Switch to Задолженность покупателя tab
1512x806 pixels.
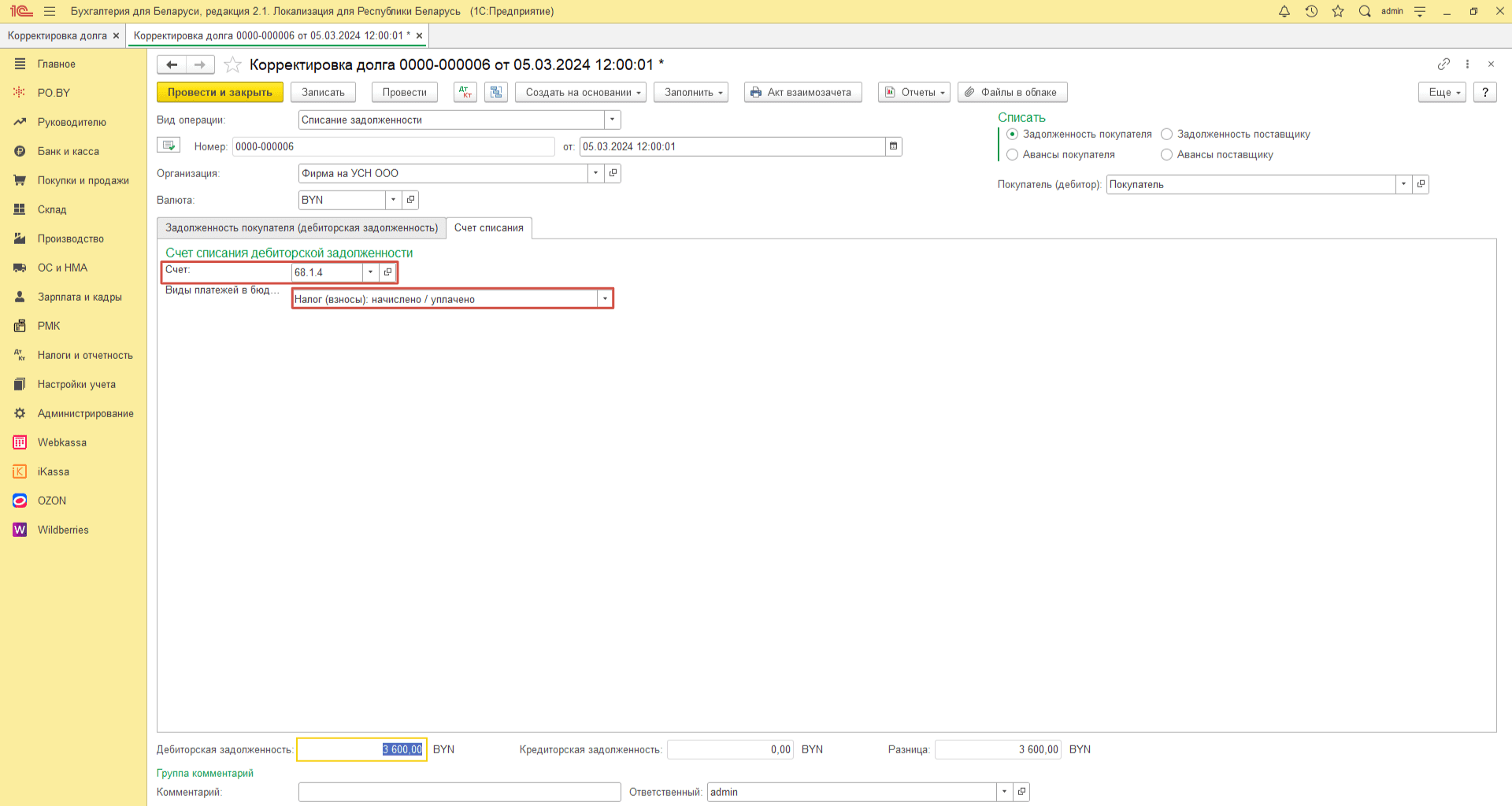coord(302,228)
